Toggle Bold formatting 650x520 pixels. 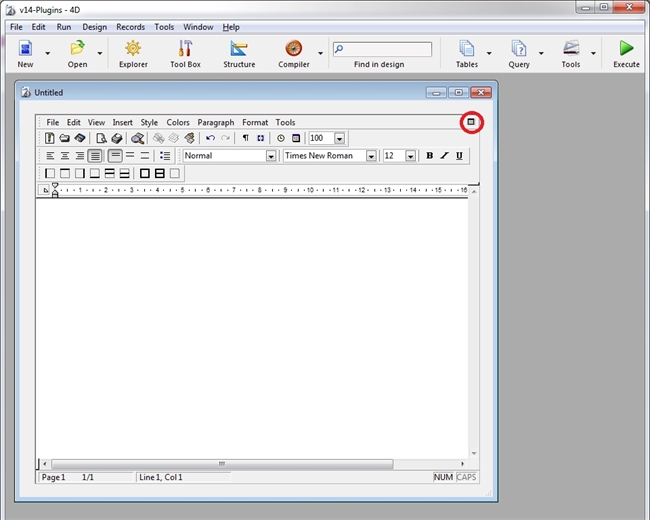tap(429, 156)
